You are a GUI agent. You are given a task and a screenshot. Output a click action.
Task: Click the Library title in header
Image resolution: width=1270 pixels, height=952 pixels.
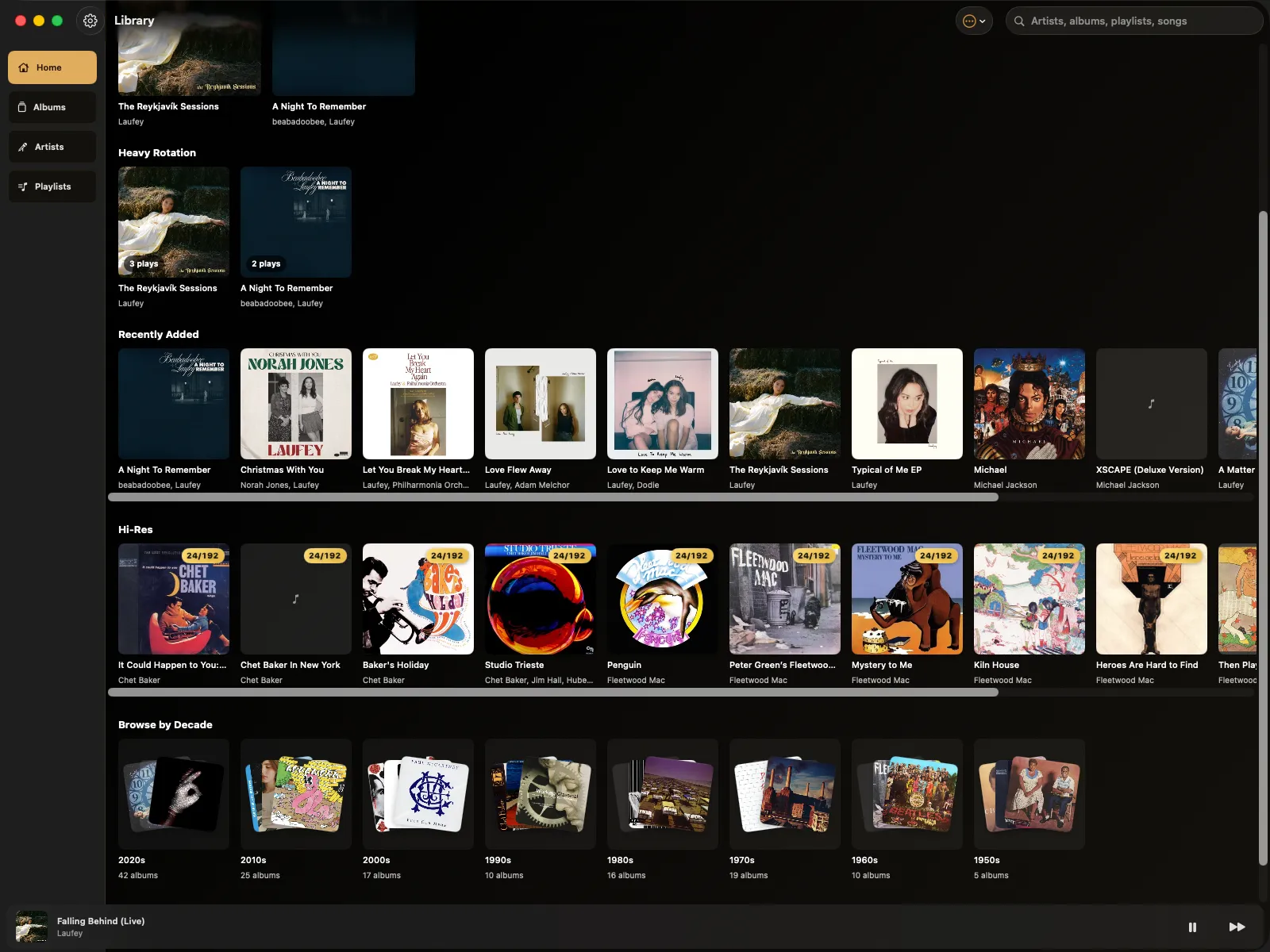click(x=134, y=21)
